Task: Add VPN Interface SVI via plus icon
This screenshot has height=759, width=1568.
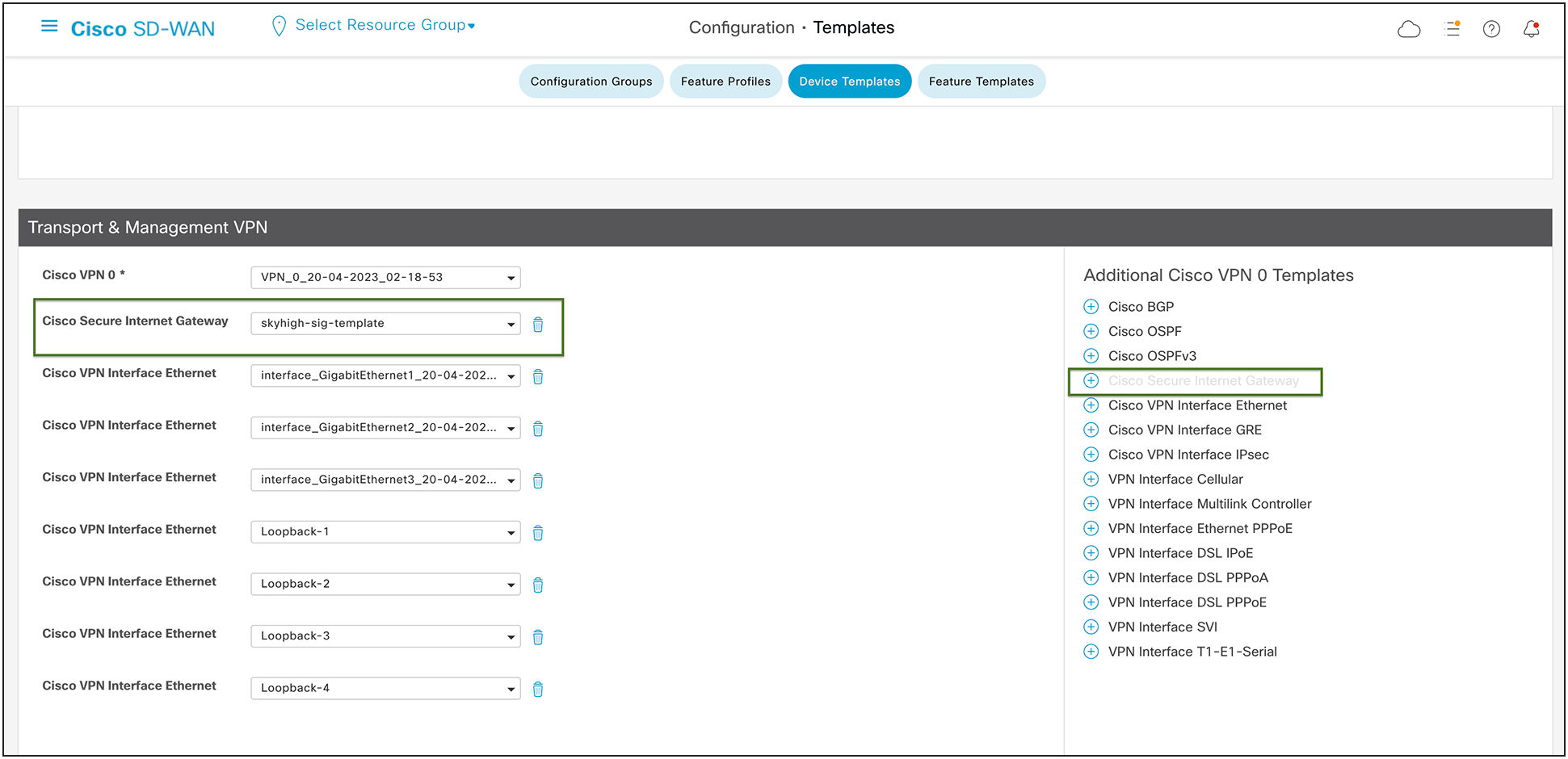Action: coord(1091,627)
